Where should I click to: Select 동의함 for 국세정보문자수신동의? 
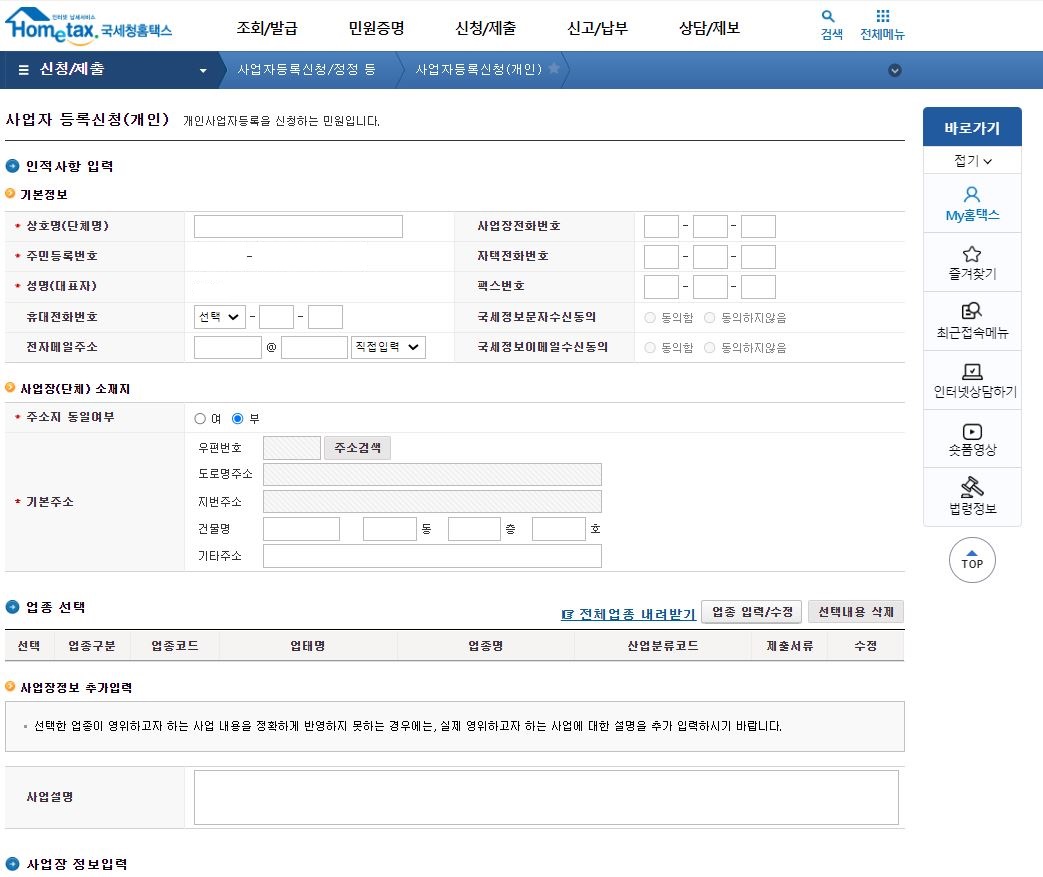point(650,318)
